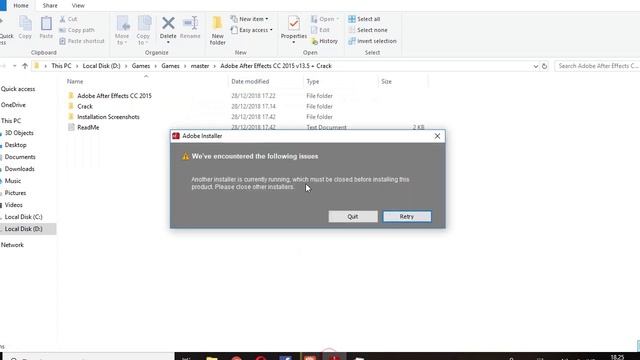Open Documents in the sidebar
This screenshot has height=360, width=640.
click(20, 157)
